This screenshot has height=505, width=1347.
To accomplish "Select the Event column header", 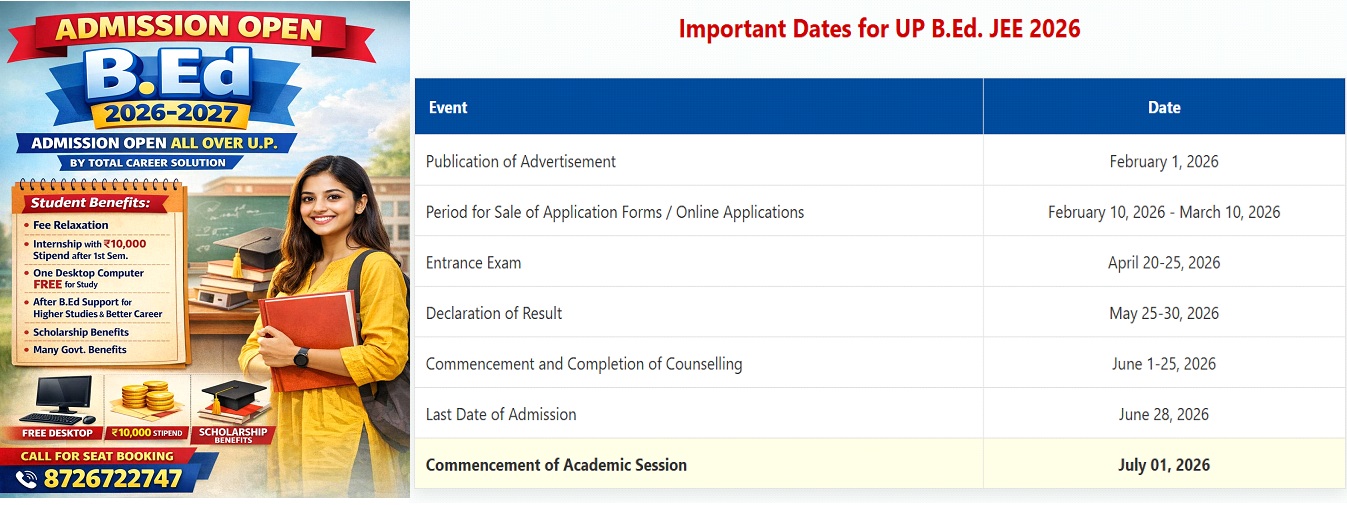I will coord(447,107).
